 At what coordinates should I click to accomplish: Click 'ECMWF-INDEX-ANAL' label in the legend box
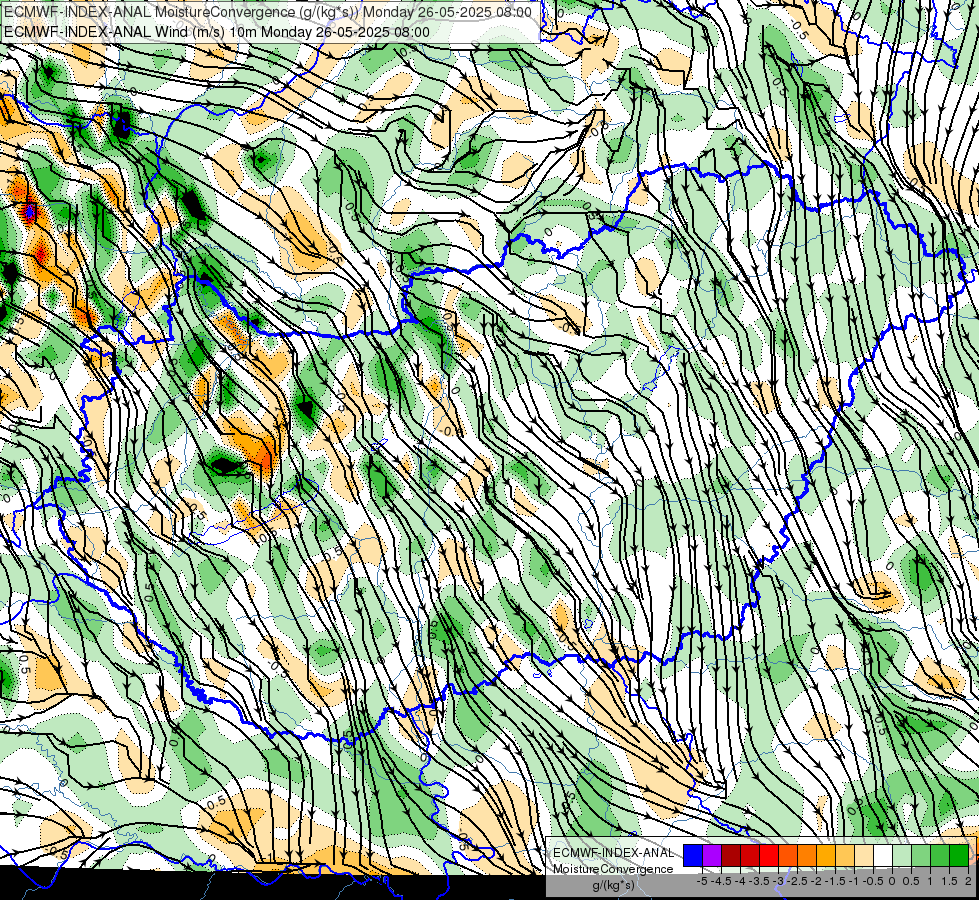click(x=613, y=853)
